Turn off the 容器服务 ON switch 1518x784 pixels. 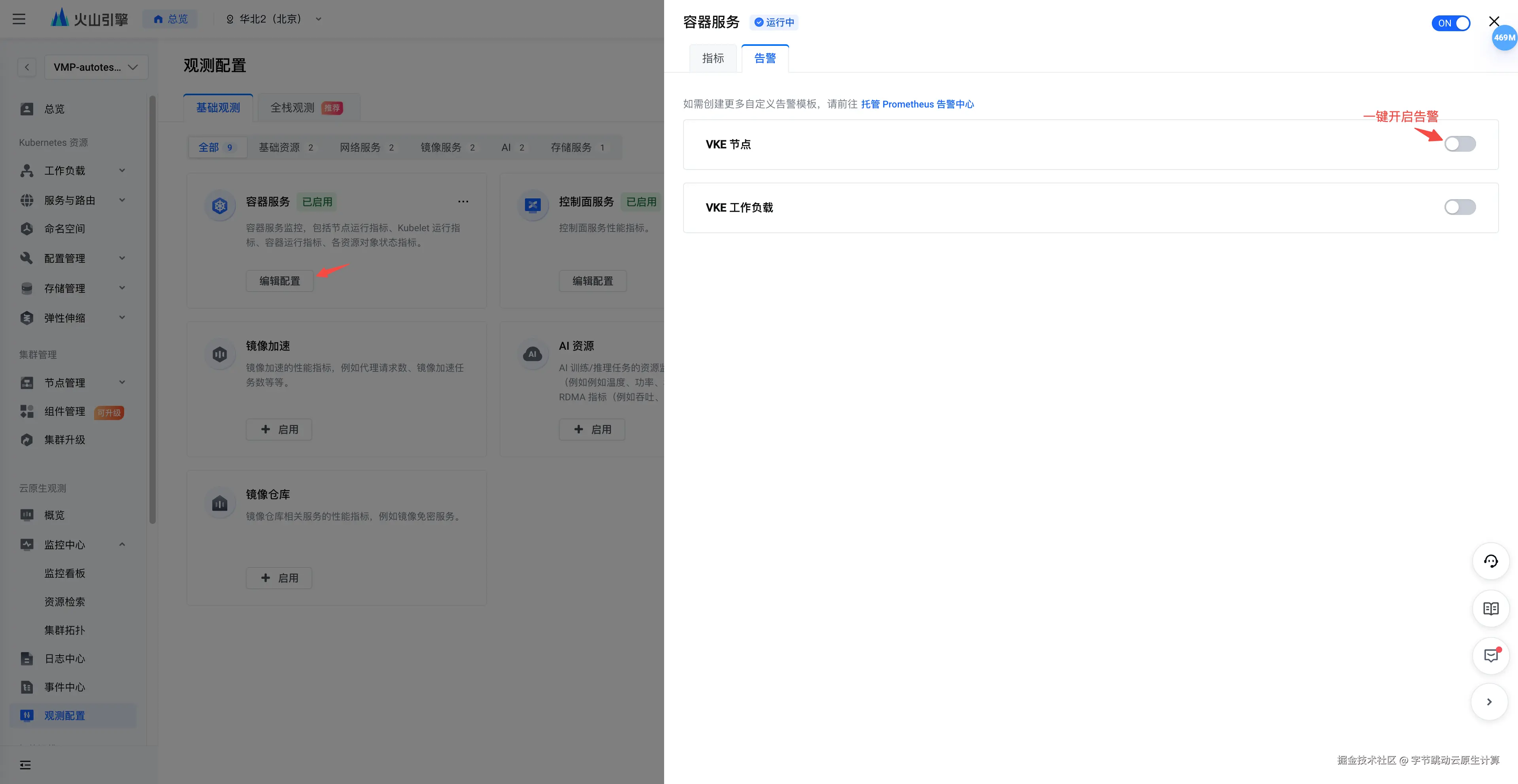[x=1450, y=23]
